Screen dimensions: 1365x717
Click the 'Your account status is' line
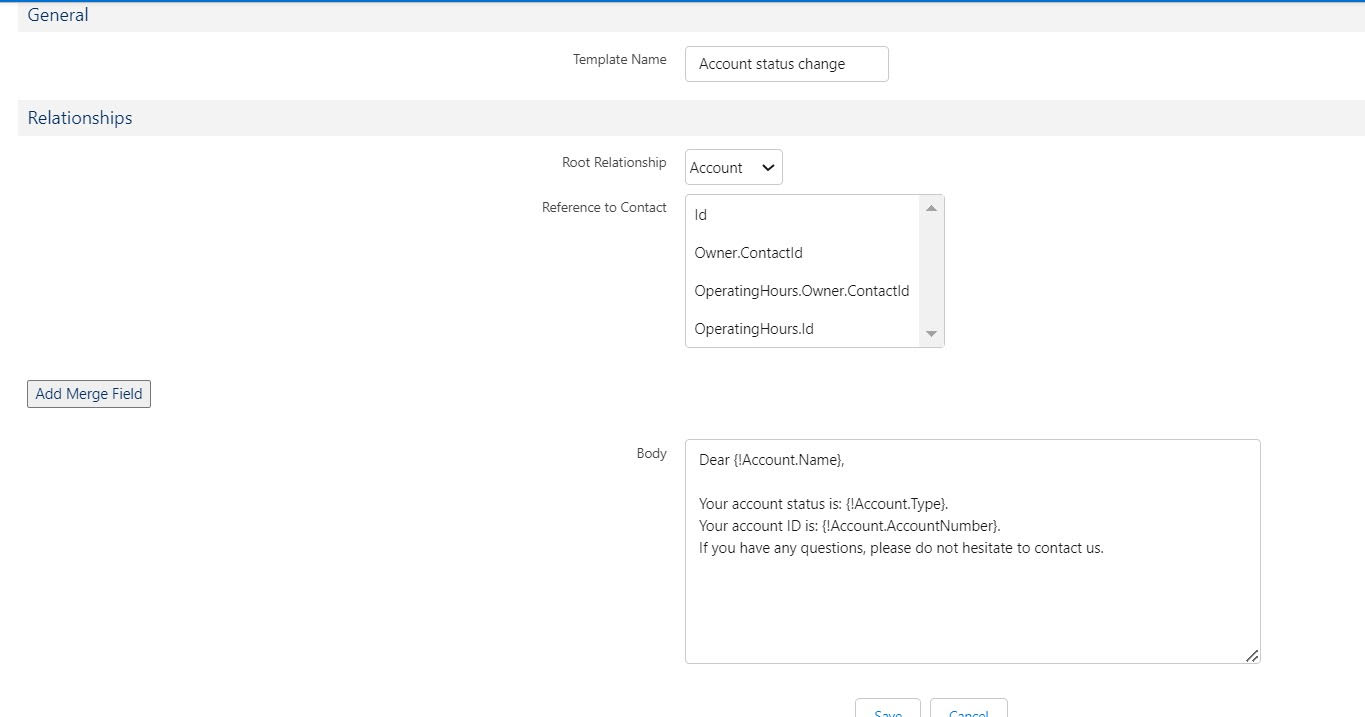[x=823, y=504]
